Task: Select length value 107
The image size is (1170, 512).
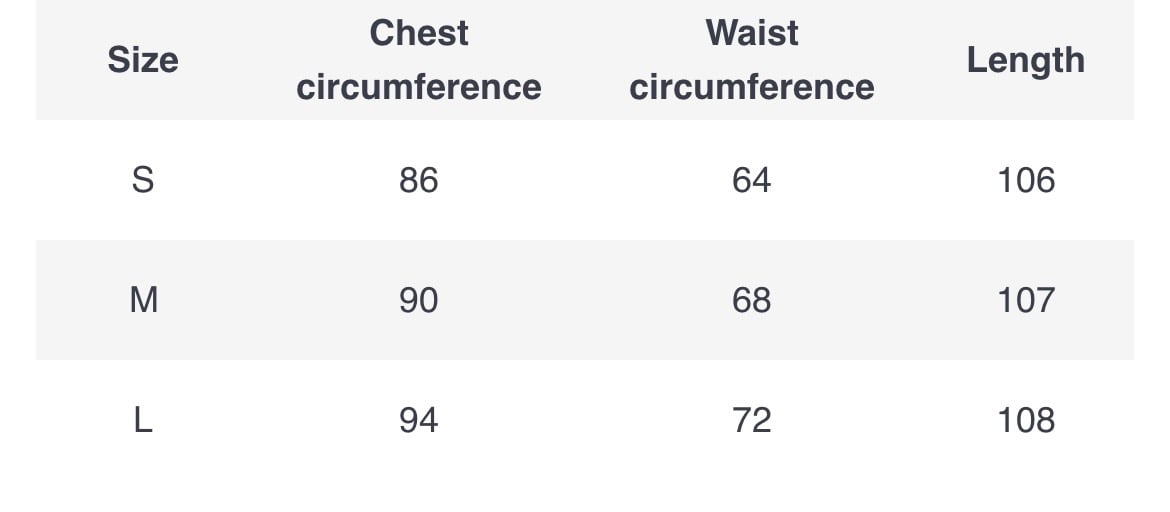Action: [1026, 300]
